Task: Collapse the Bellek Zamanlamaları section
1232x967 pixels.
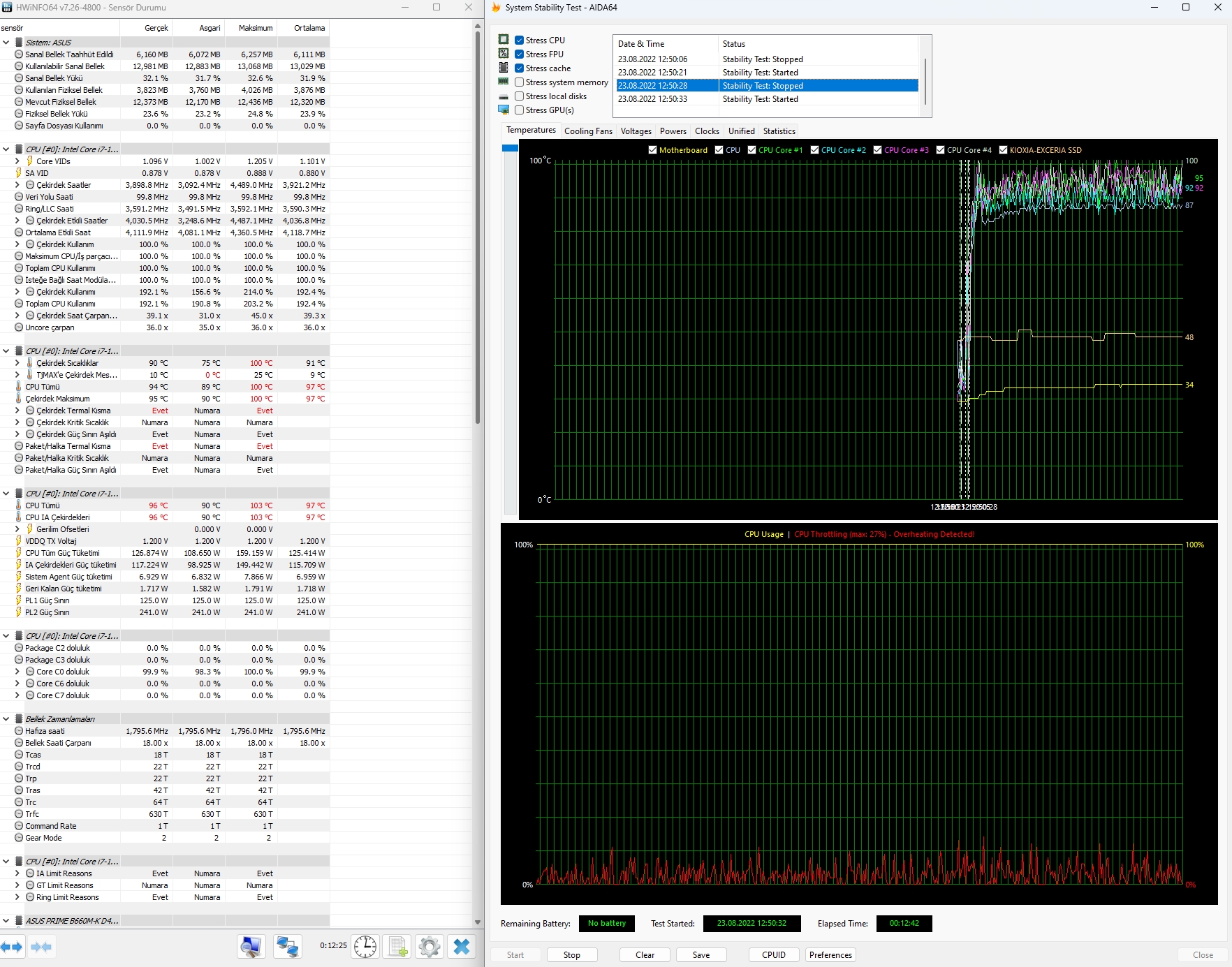Action: [6, 718]
